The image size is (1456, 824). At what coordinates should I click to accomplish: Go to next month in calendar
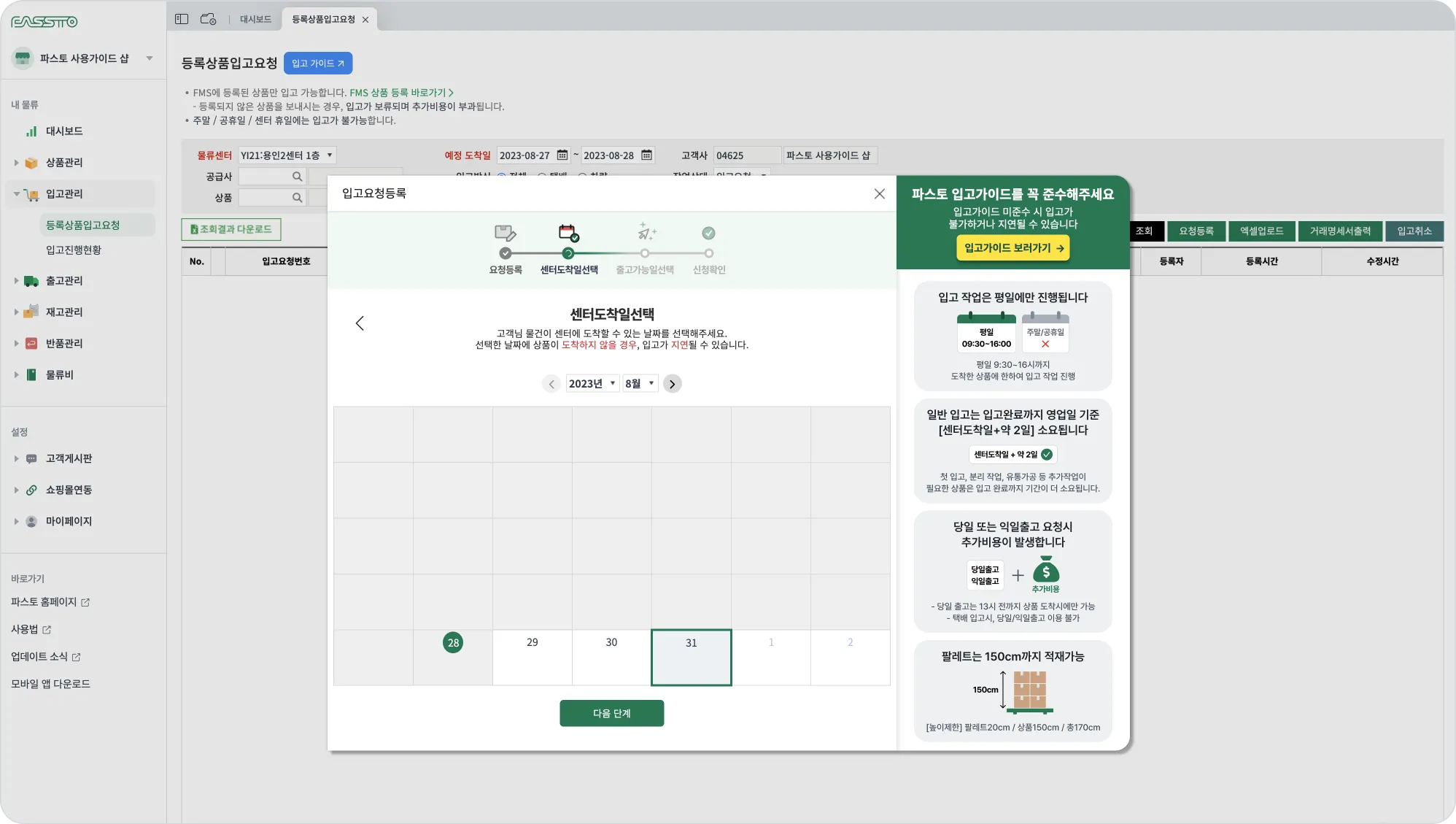click(672, 384)
